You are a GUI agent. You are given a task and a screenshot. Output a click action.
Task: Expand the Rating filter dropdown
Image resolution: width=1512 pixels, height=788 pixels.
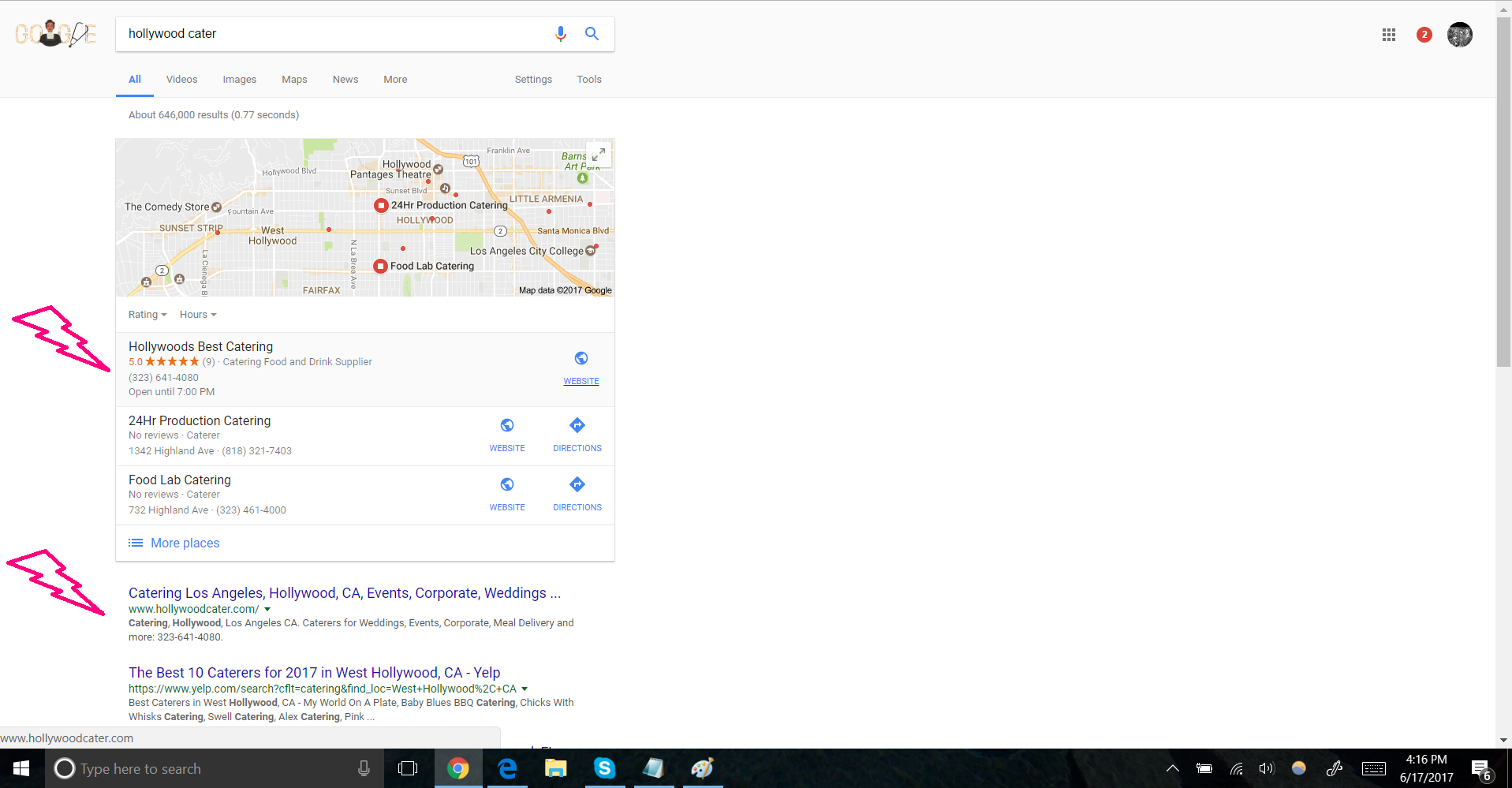coord(147,315)
